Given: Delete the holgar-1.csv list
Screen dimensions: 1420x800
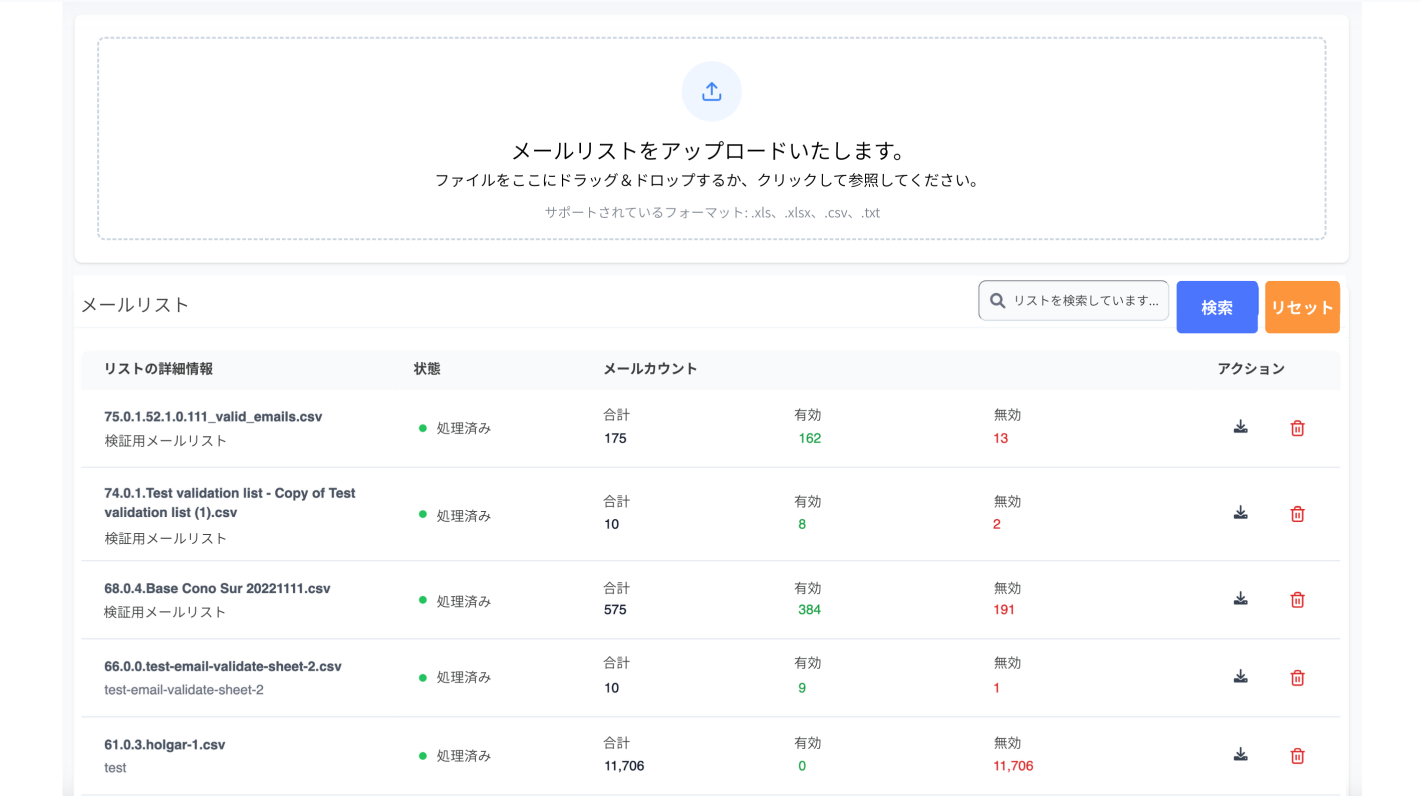Looking at the screenshot, I should 1297,756.
